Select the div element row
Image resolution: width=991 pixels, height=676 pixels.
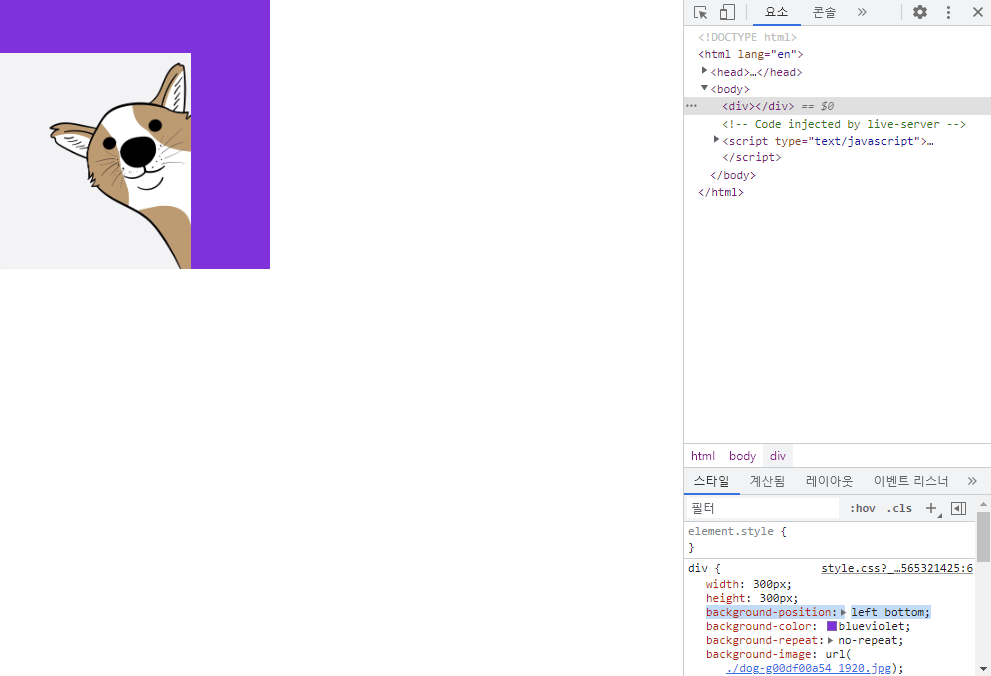[837, 106]
